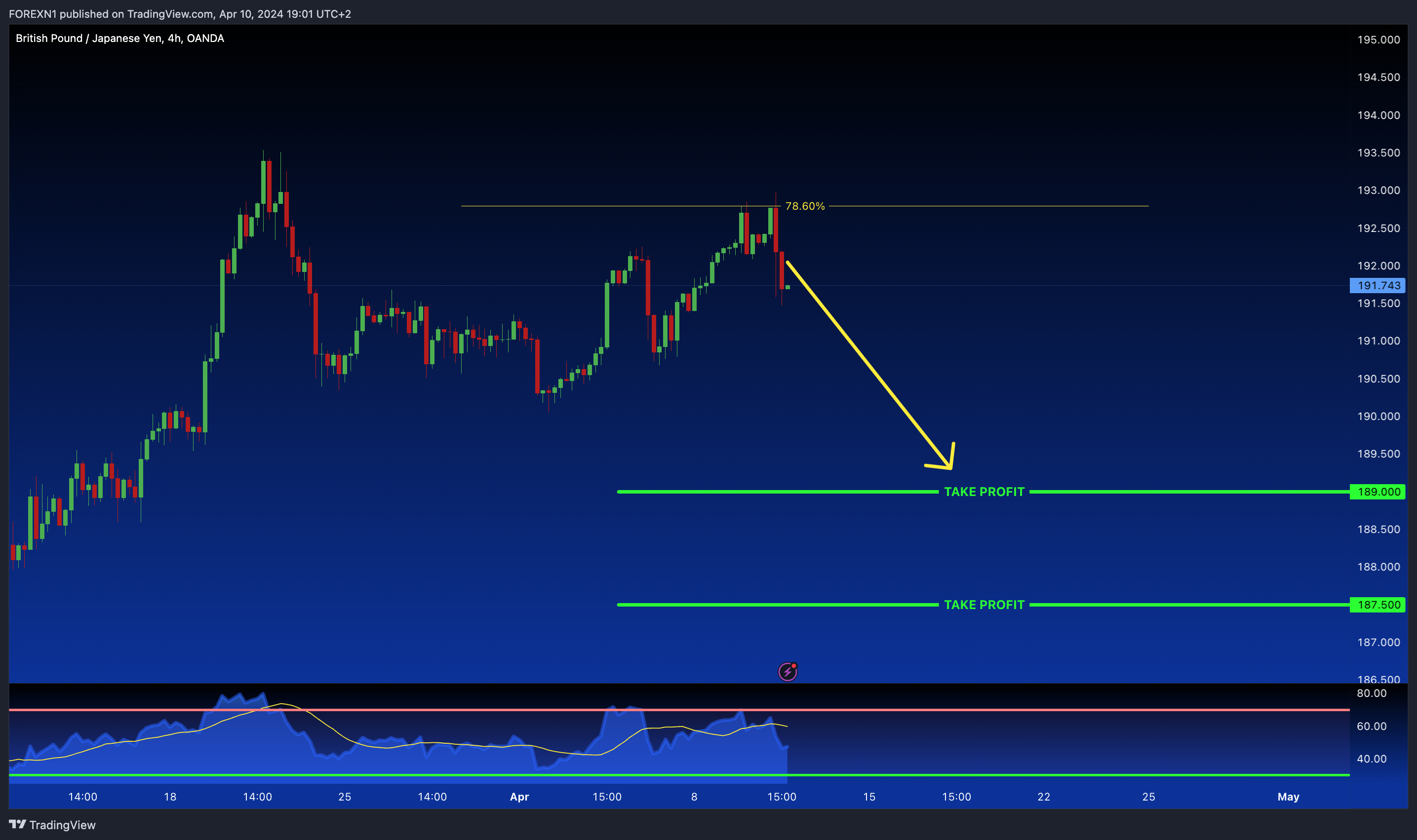Click the 22 date label on time axis
This screenshot has height=840, width=1417.
[x=1043, y=797]
